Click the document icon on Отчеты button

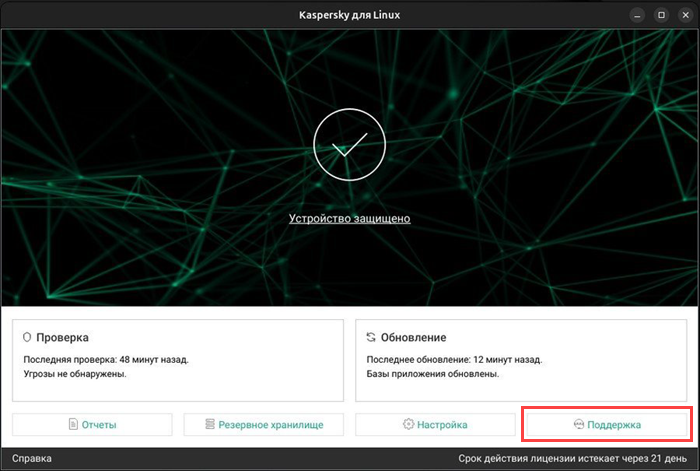click(x=73, y=424)
